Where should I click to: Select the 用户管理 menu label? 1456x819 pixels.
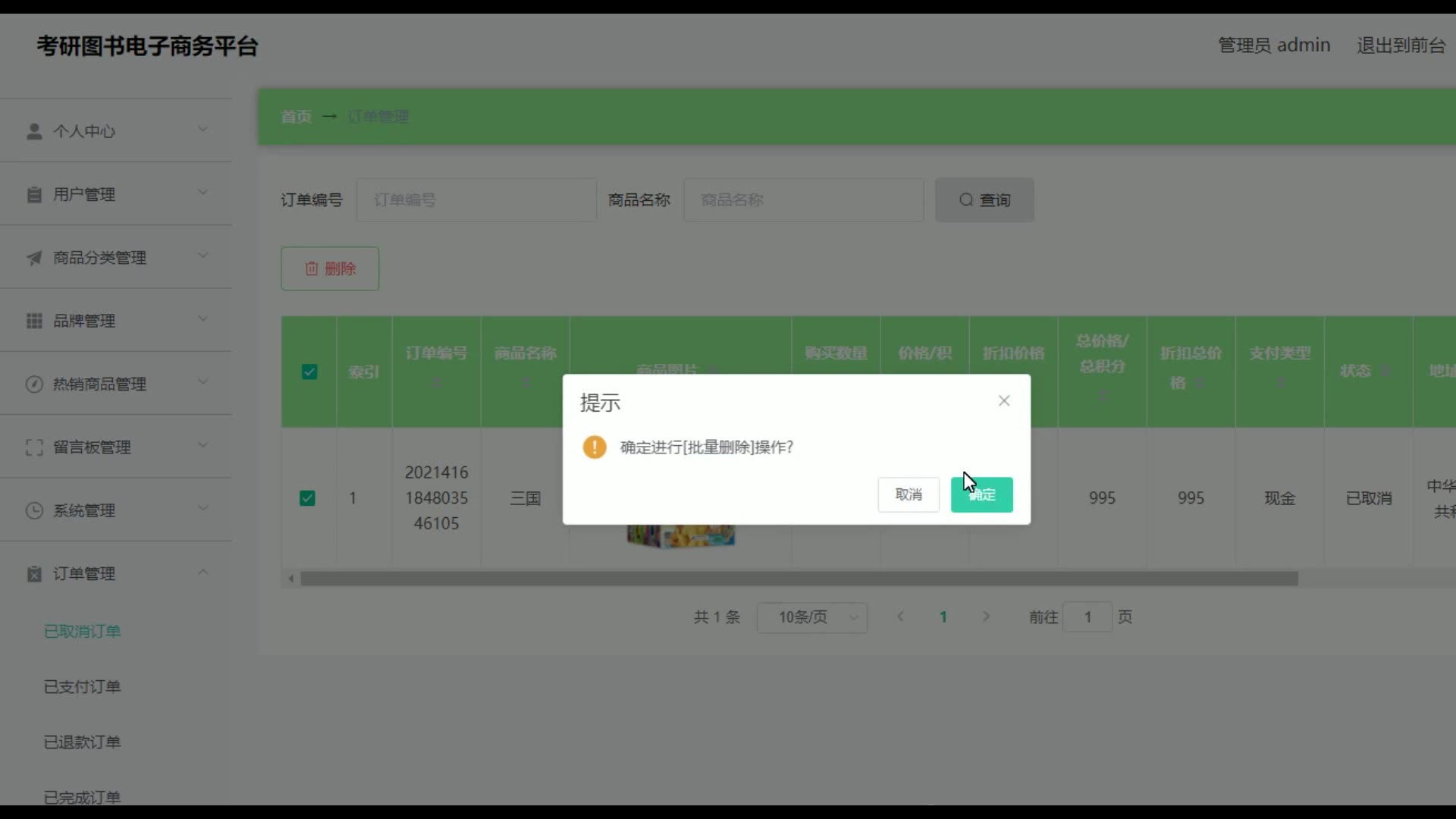click(84, 195)
